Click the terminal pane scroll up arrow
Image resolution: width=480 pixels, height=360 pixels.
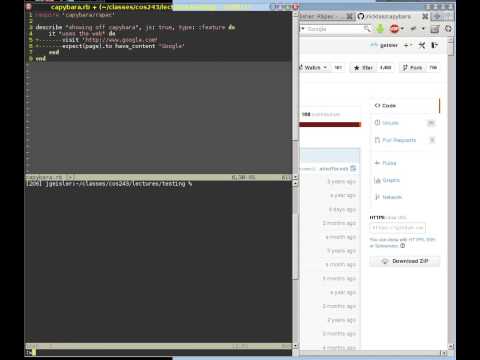click(295, 183)
